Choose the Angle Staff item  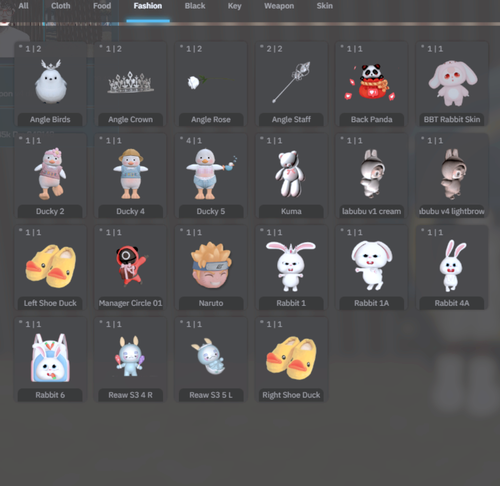(x=291, y=82)
